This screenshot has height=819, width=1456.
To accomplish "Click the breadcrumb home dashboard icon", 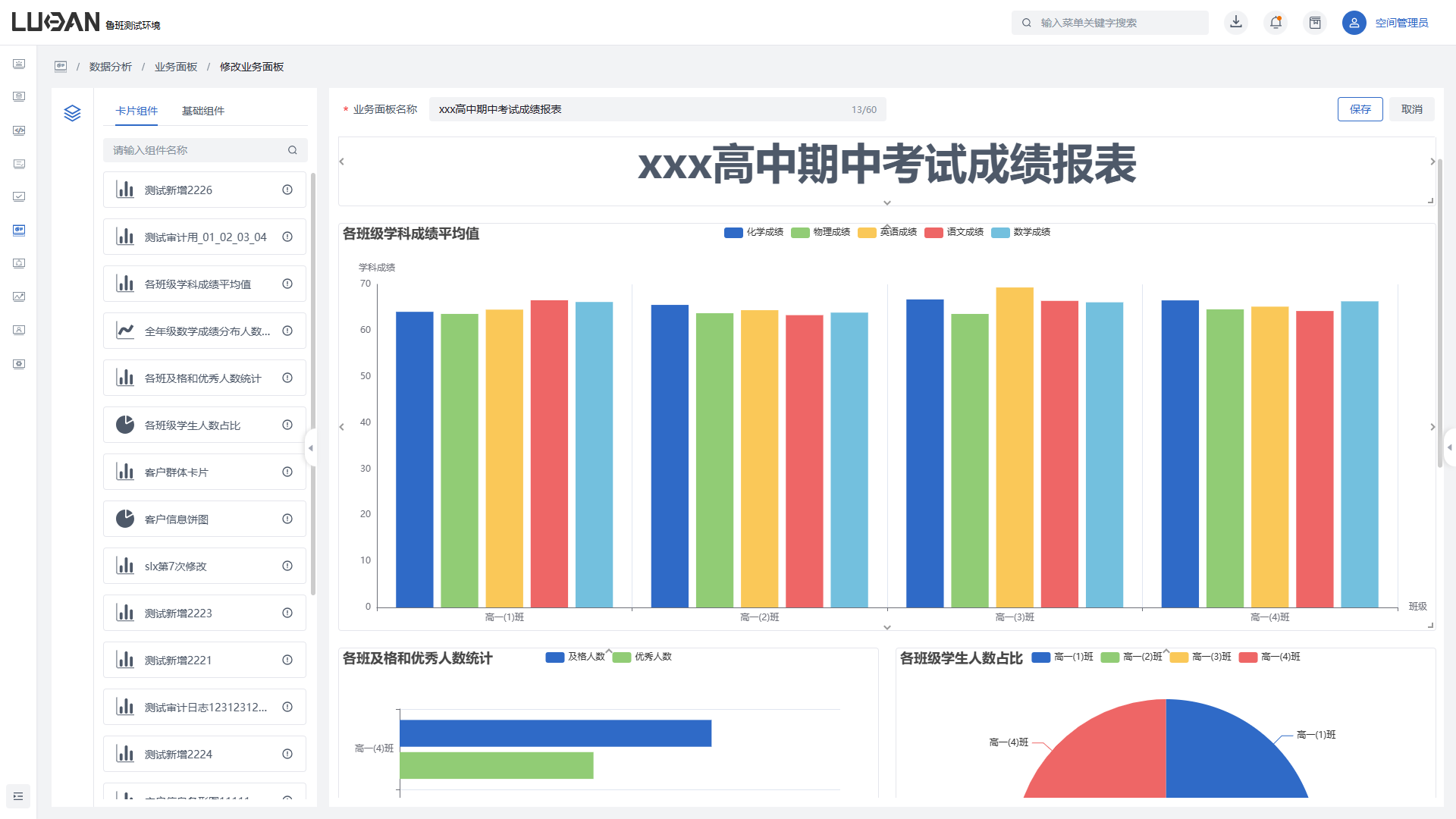I will [x=61, y=67].
